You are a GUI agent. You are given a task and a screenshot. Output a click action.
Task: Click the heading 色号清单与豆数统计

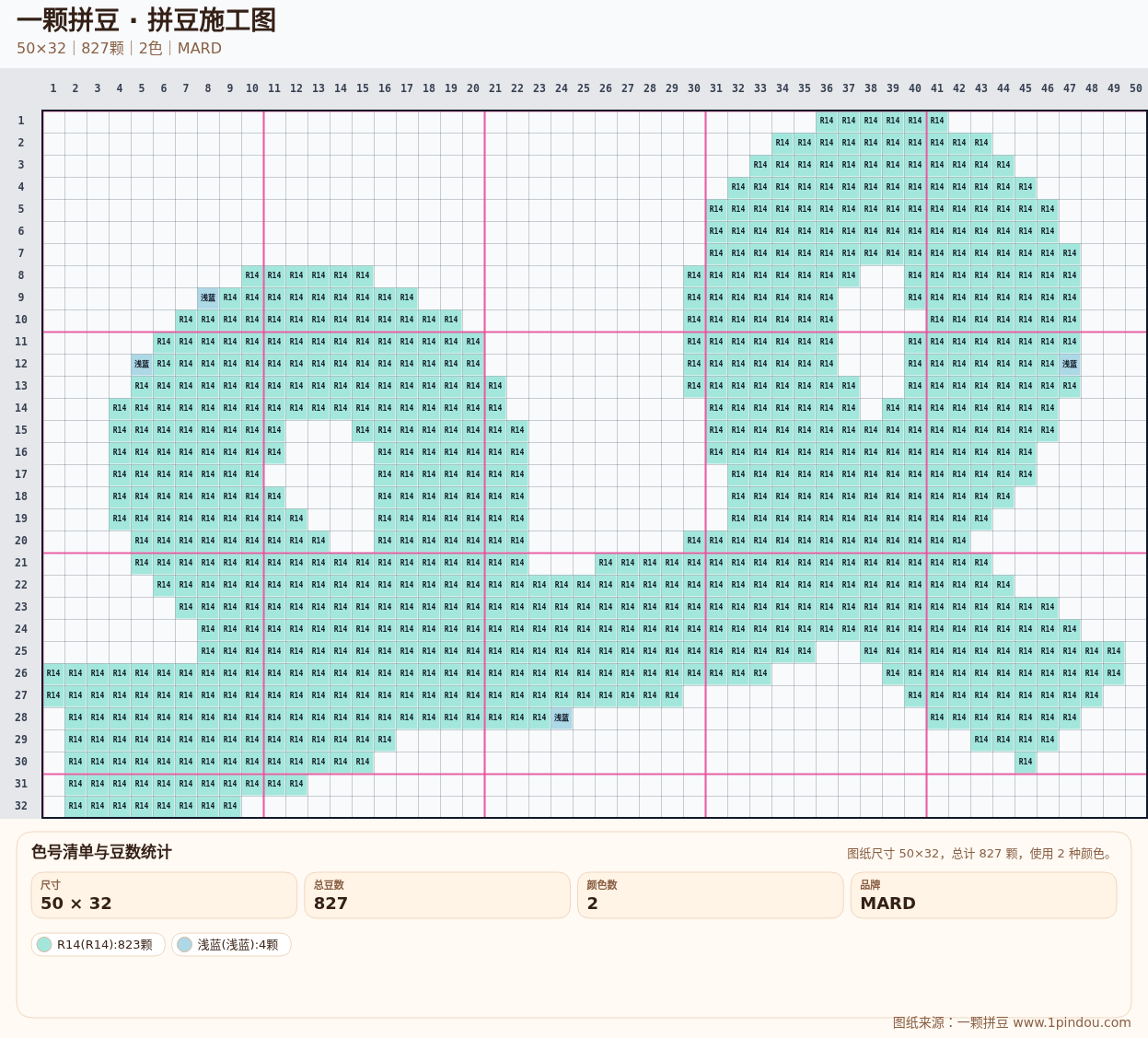click(101, 852)
